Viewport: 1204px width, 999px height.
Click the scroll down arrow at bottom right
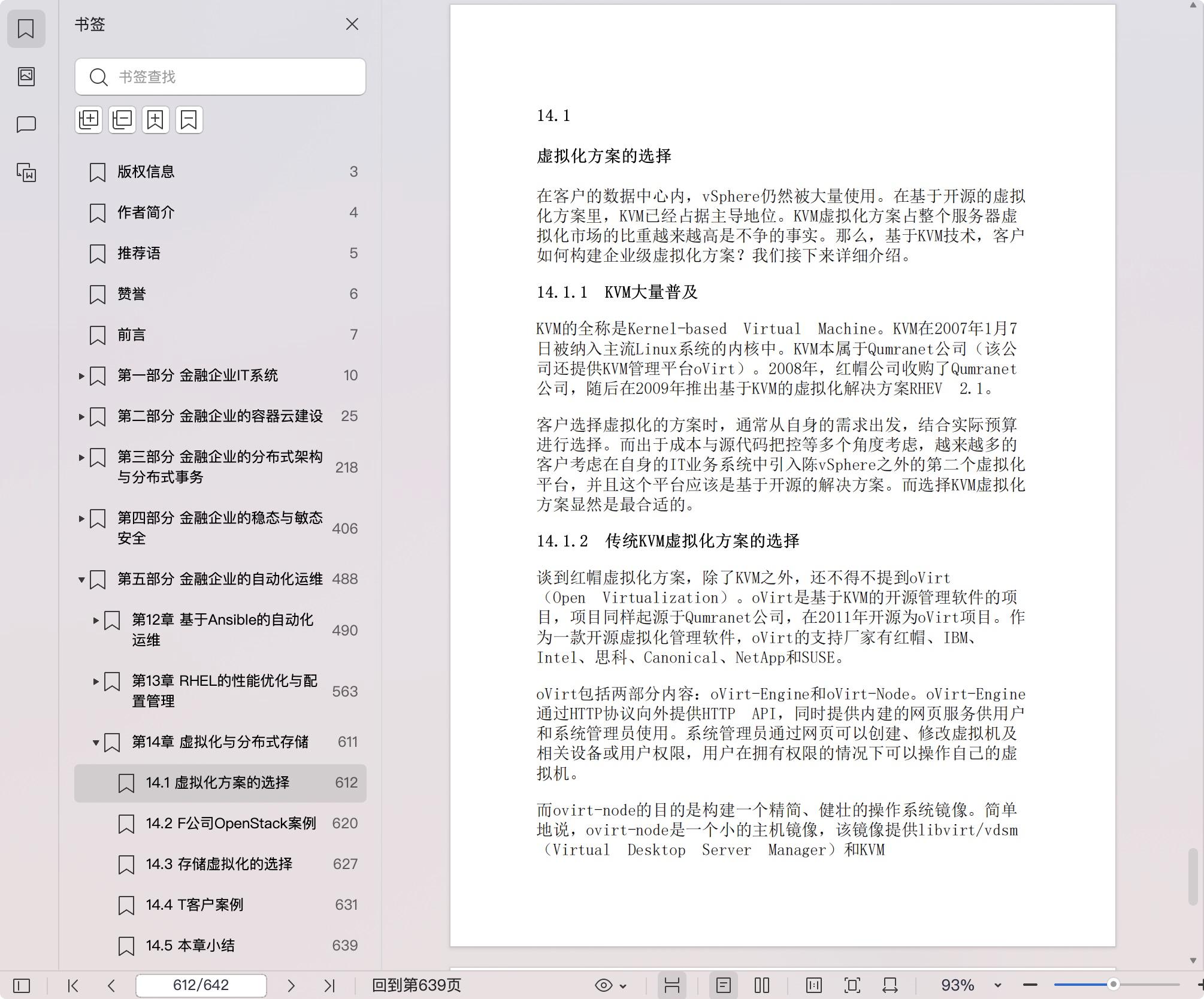pyautogui.click(x=1193, y=961)
